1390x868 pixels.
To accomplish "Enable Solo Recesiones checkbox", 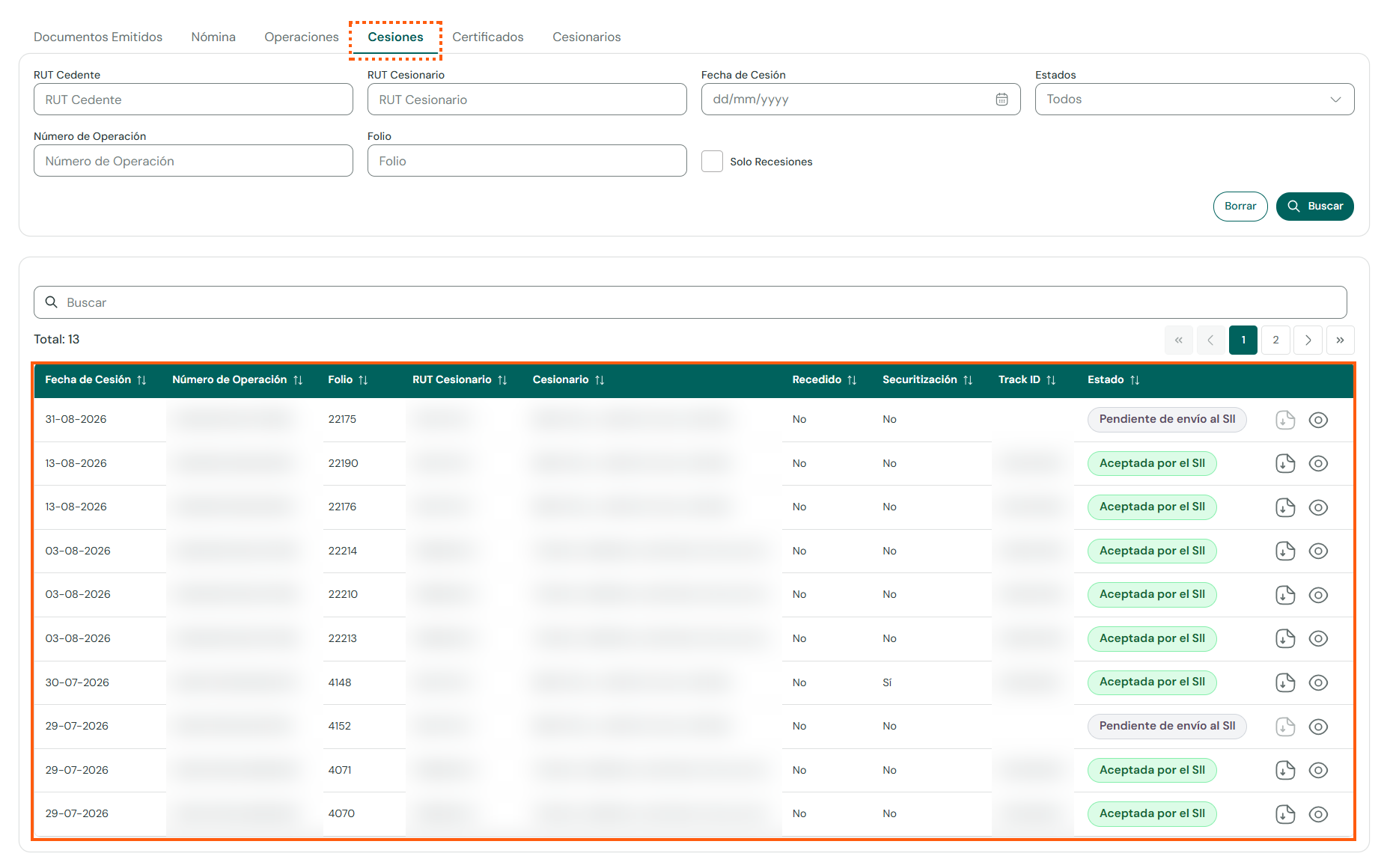I will pos(712,161).
